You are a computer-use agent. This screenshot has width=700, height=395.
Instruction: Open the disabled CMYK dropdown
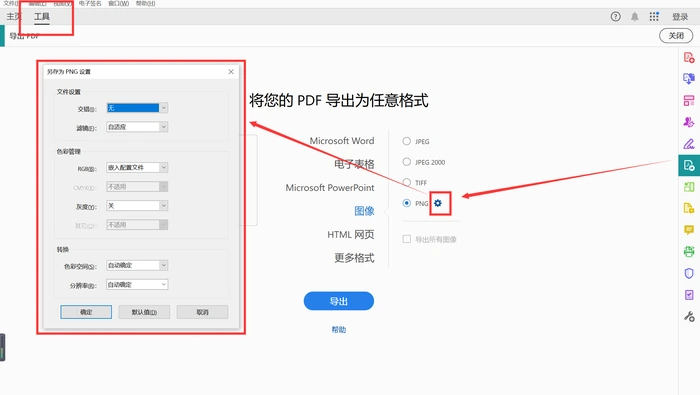pos(137,187)
